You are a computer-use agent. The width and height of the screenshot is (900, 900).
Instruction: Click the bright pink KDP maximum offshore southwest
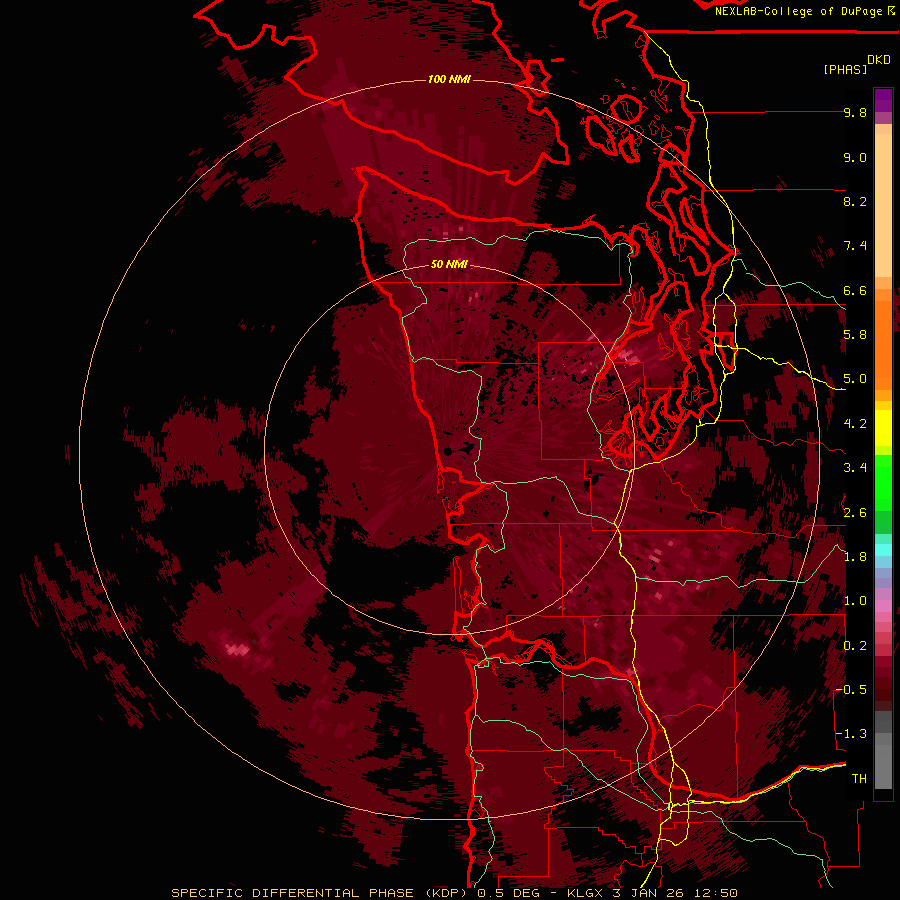[x=239, y=649]
